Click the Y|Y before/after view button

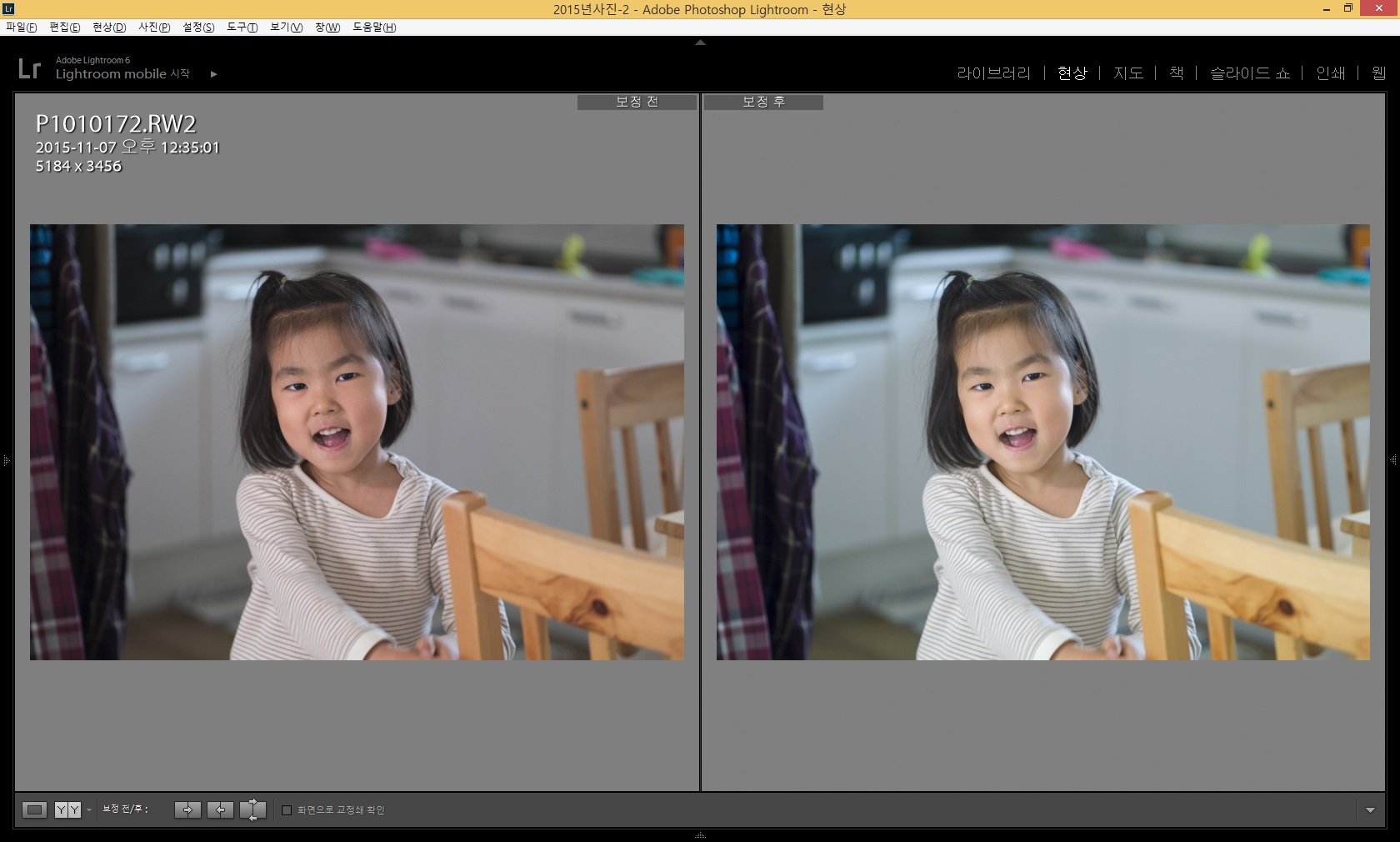coord(67,809)
